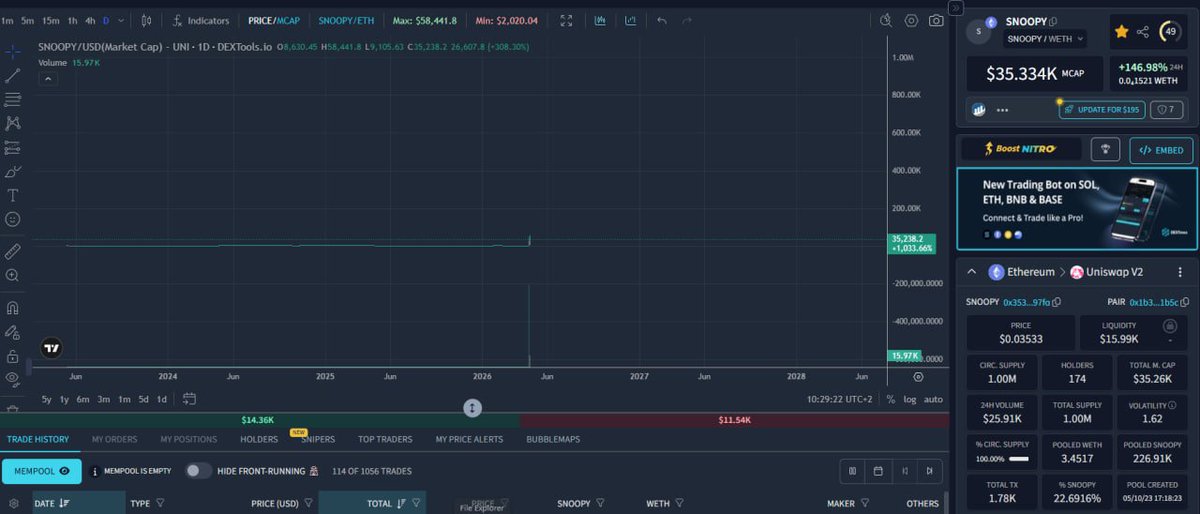The width and height of the screenshot is (1200, 514).
Task: Open the emoji icons tool
Action: coord(13,219)
